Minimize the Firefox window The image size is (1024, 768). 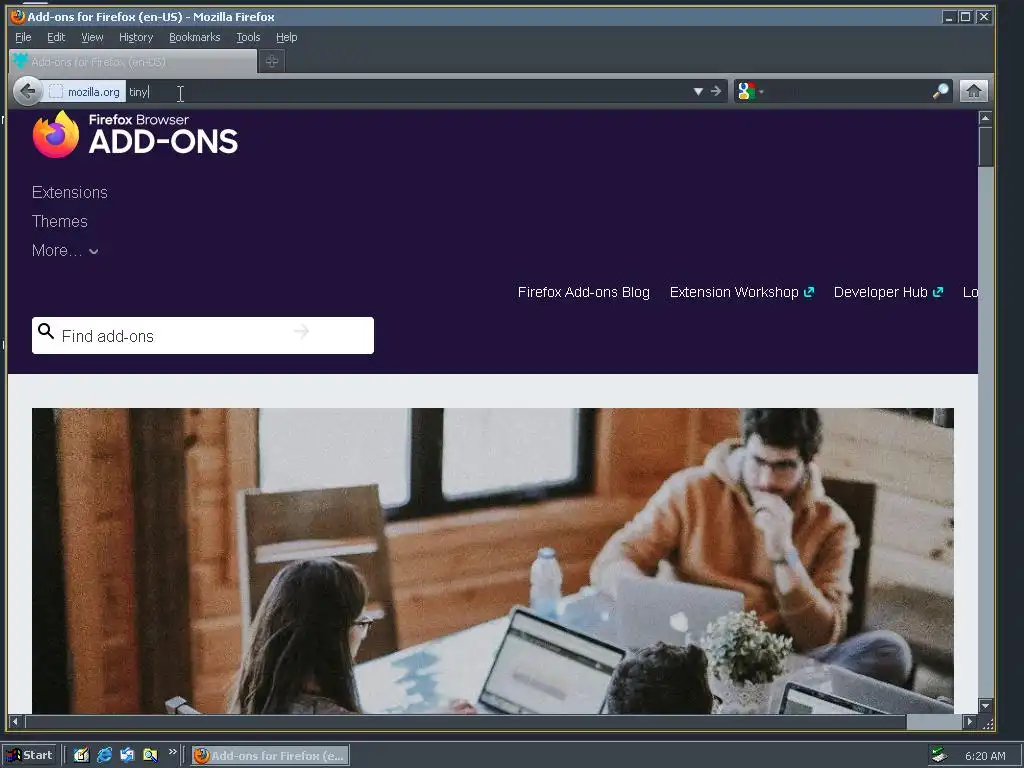[x=949, y=17]
